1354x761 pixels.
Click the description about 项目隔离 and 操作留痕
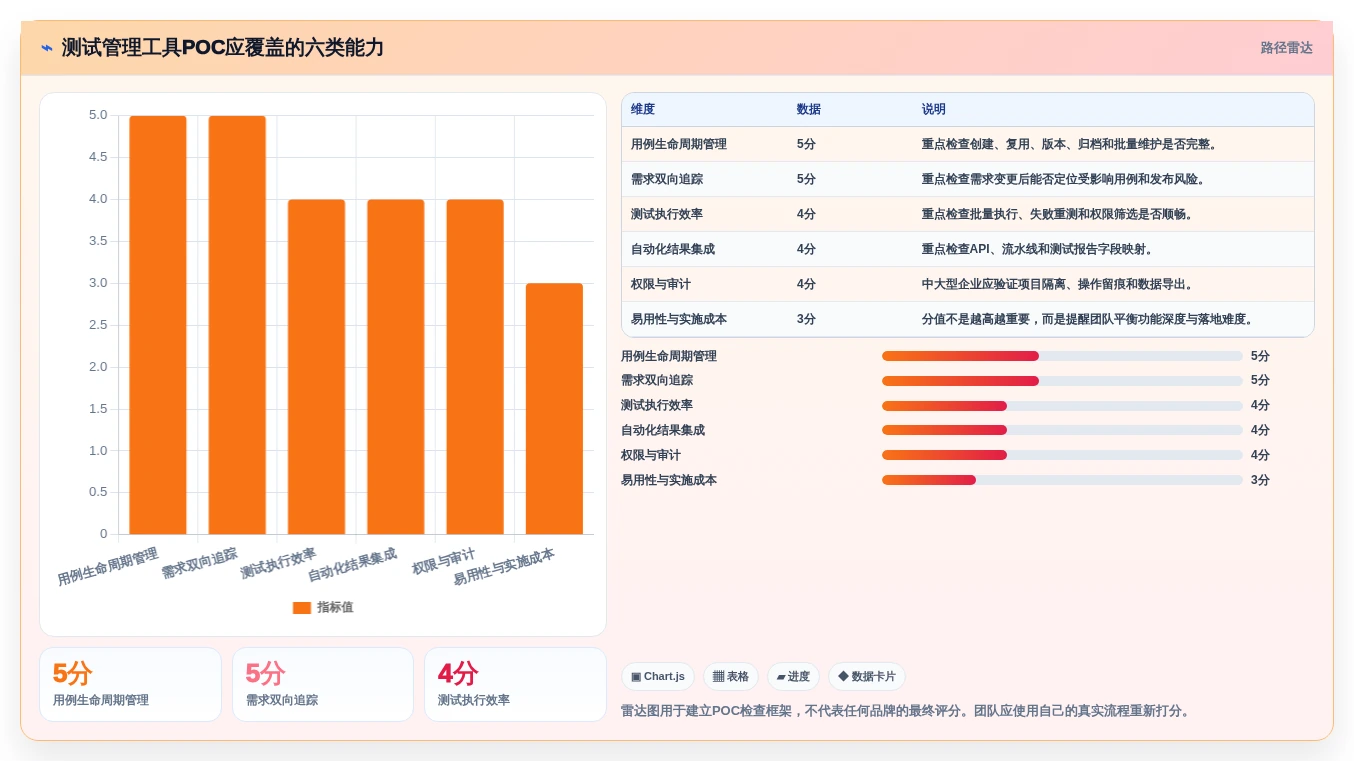click(x=1058, y=284)
